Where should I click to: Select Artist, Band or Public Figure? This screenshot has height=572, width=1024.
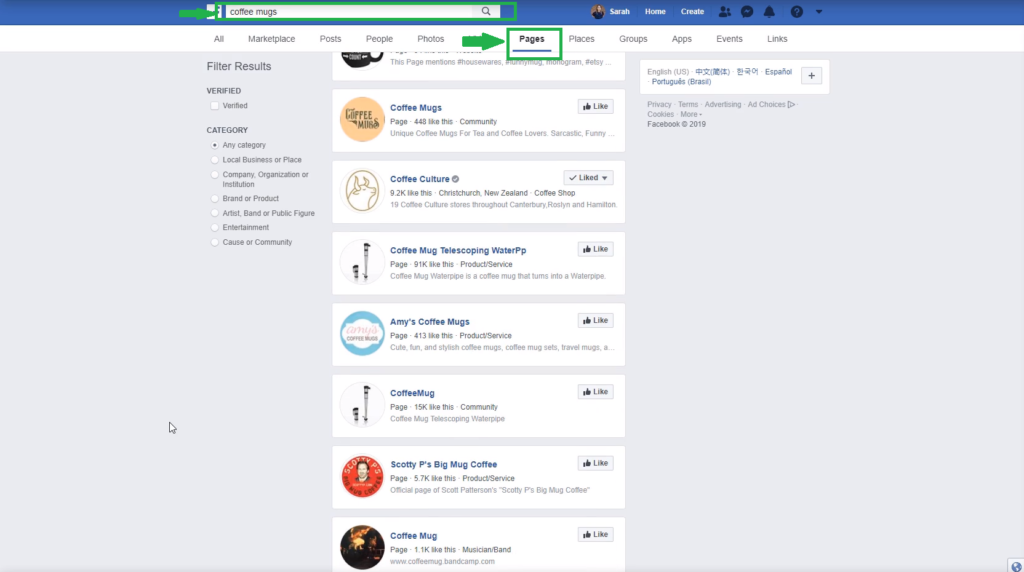pyautogui.click(x=215, y=214)
